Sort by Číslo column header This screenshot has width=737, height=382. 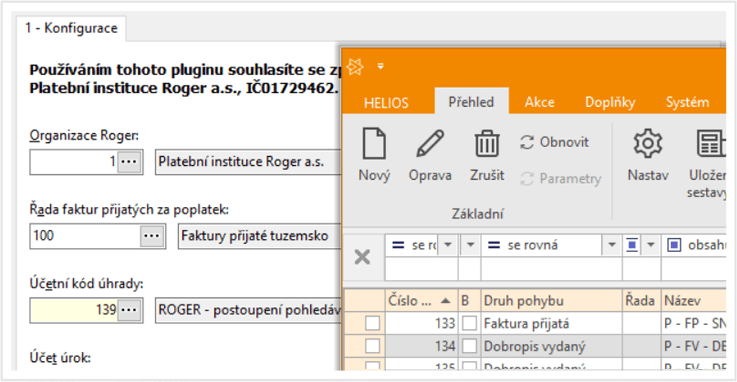pyautogui.click(x=421, y=301)
